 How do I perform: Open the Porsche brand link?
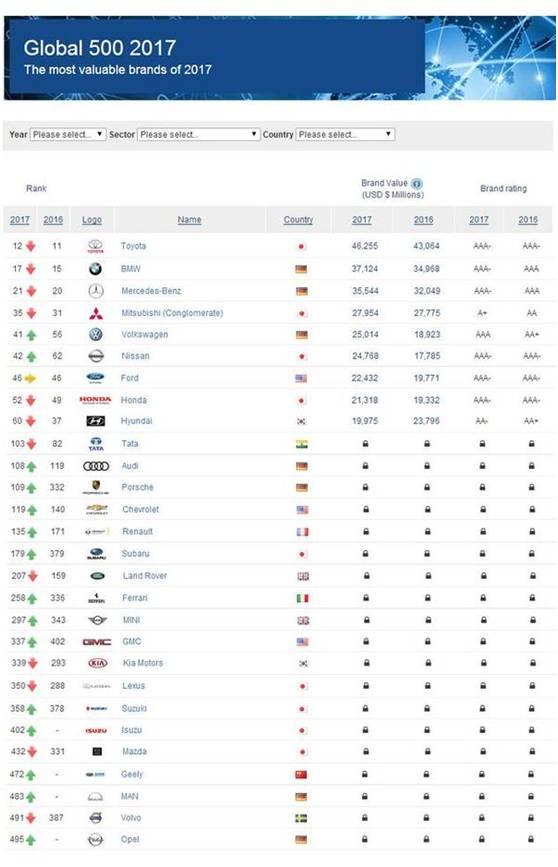138,488
